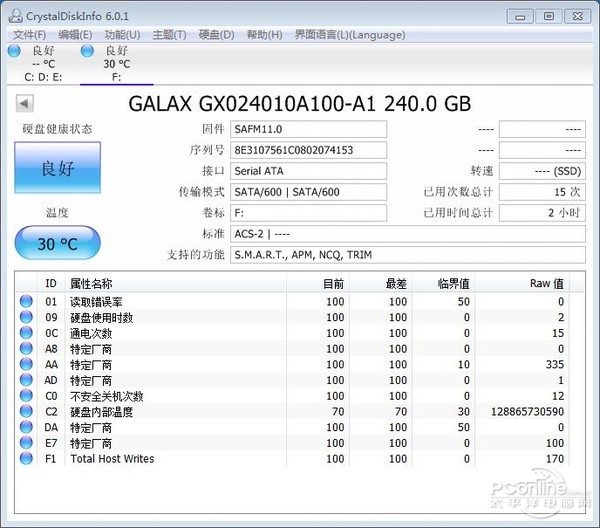Viewport: 600px width, 528px height.
Task: Select the status circle for disk F:
Action: [87, 51]
